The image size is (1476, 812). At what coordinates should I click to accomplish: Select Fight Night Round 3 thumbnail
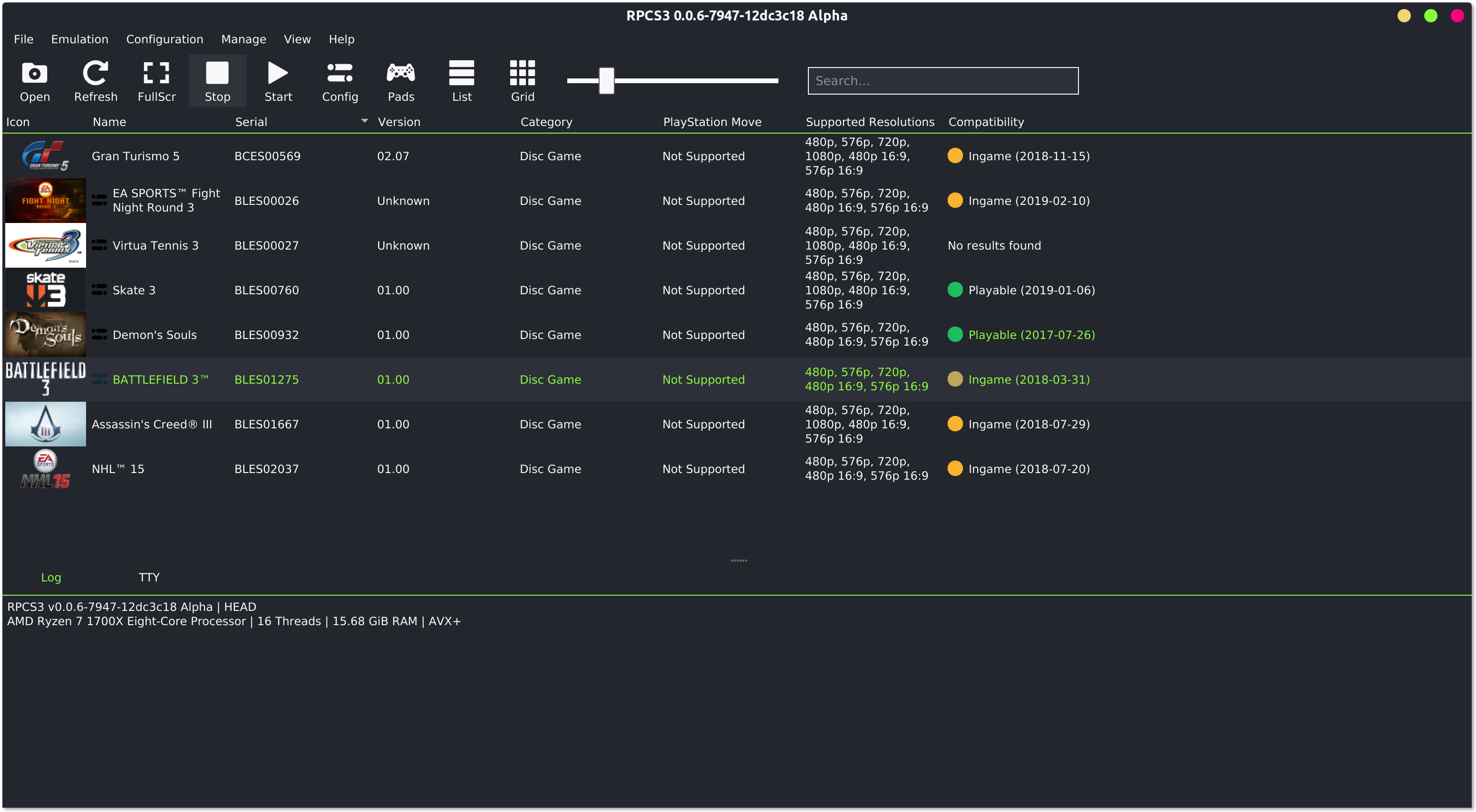click(x=45, y=201)
